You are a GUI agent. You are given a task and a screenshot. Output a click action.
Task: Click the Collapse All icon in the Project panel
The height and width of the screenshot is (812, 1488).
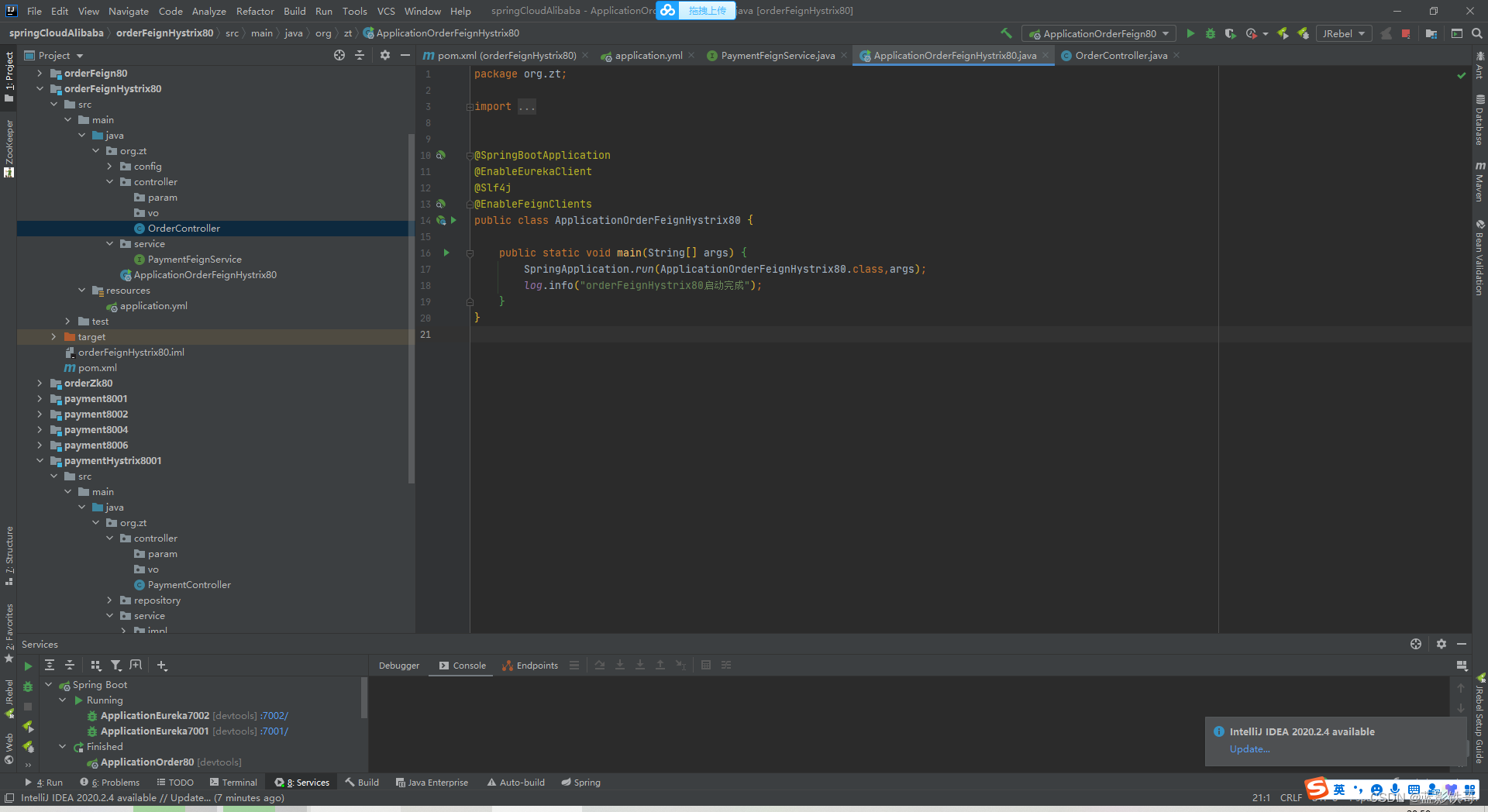point(360,55)
